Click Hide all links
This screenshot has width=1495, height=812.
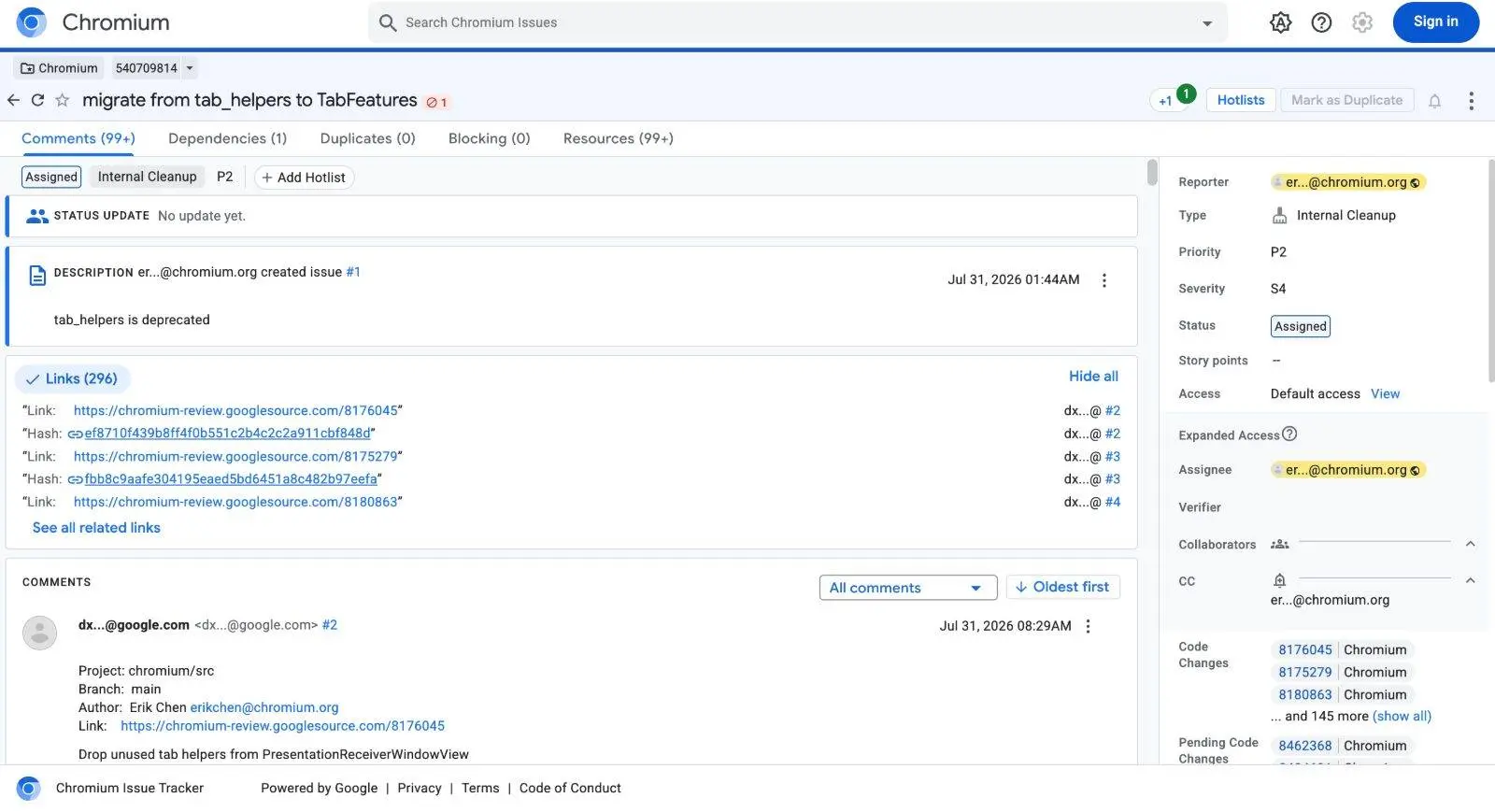click(1093, 376)
